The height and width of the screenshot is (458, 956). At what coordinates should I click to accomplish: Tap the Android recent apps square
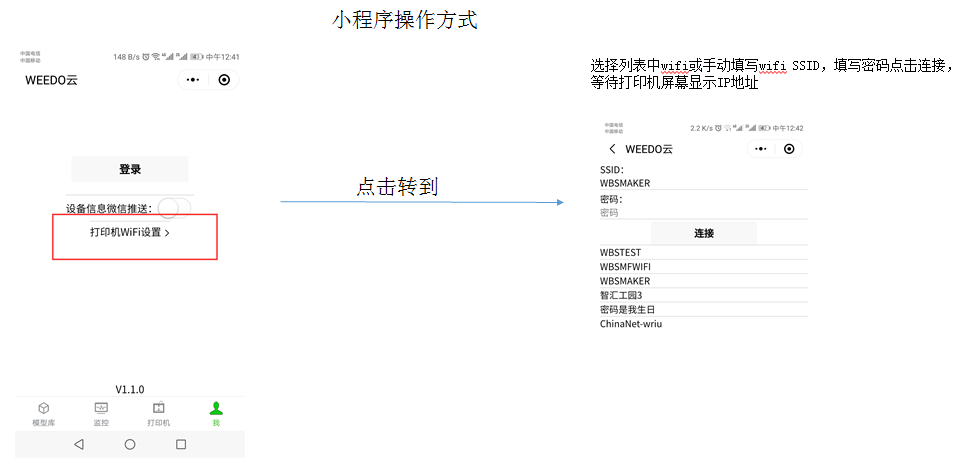(181, 444)
